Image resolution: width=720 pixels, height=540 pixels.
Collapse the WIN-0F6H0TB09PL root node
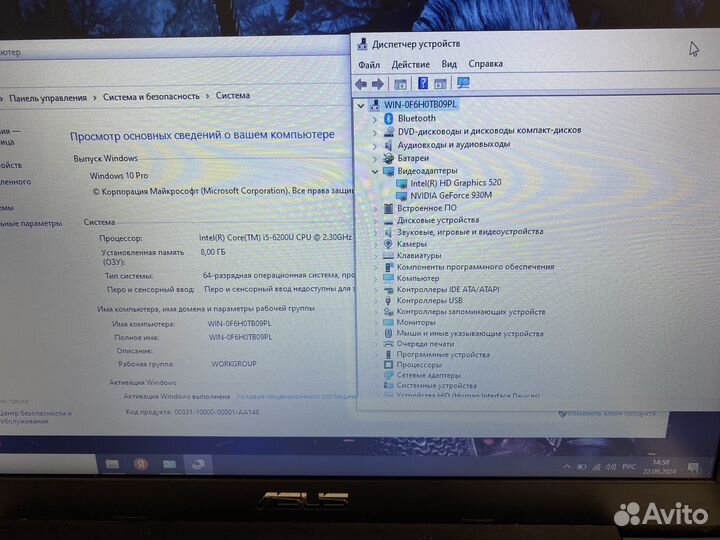pyautogui.click(x=361, y=106)
